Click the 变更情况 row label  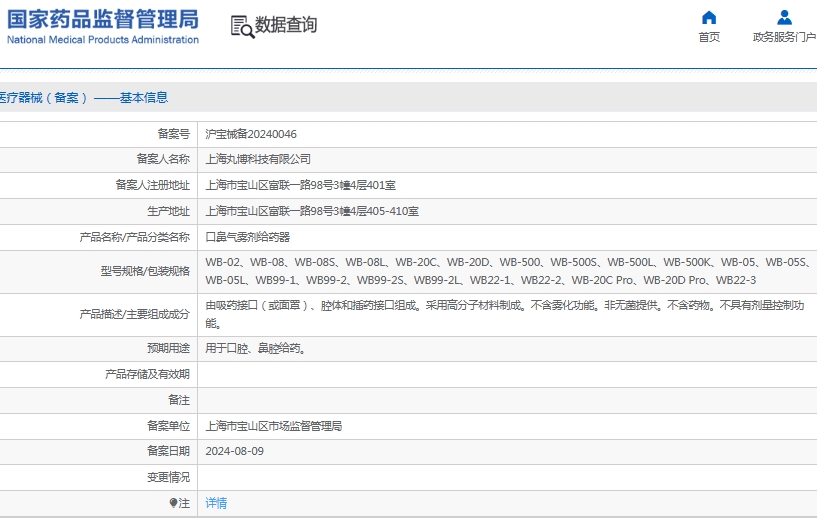click(x=168, y=477)
